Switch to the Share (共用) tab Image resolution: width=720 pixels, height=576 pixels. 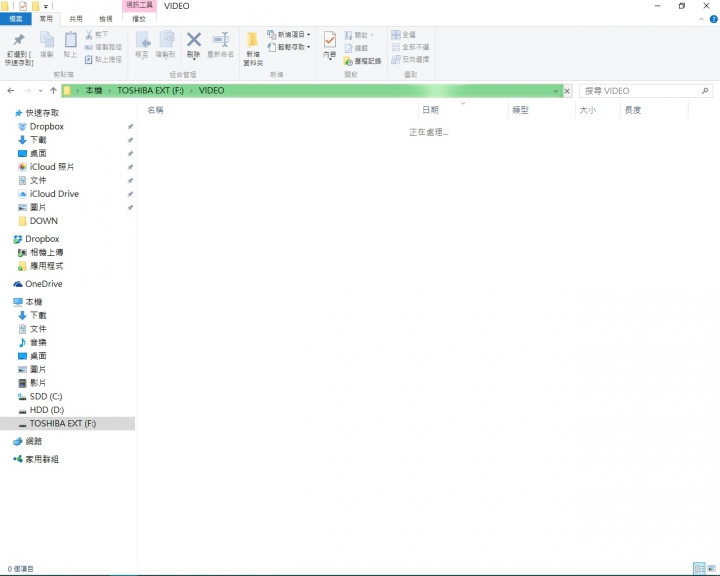(x=76, y=19)
